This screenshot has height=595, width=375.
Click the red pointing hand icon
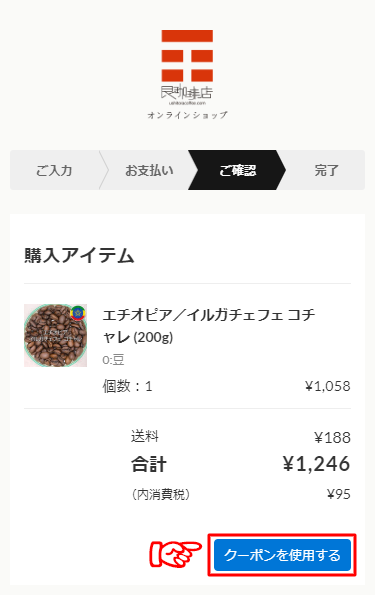click(175, 554)
